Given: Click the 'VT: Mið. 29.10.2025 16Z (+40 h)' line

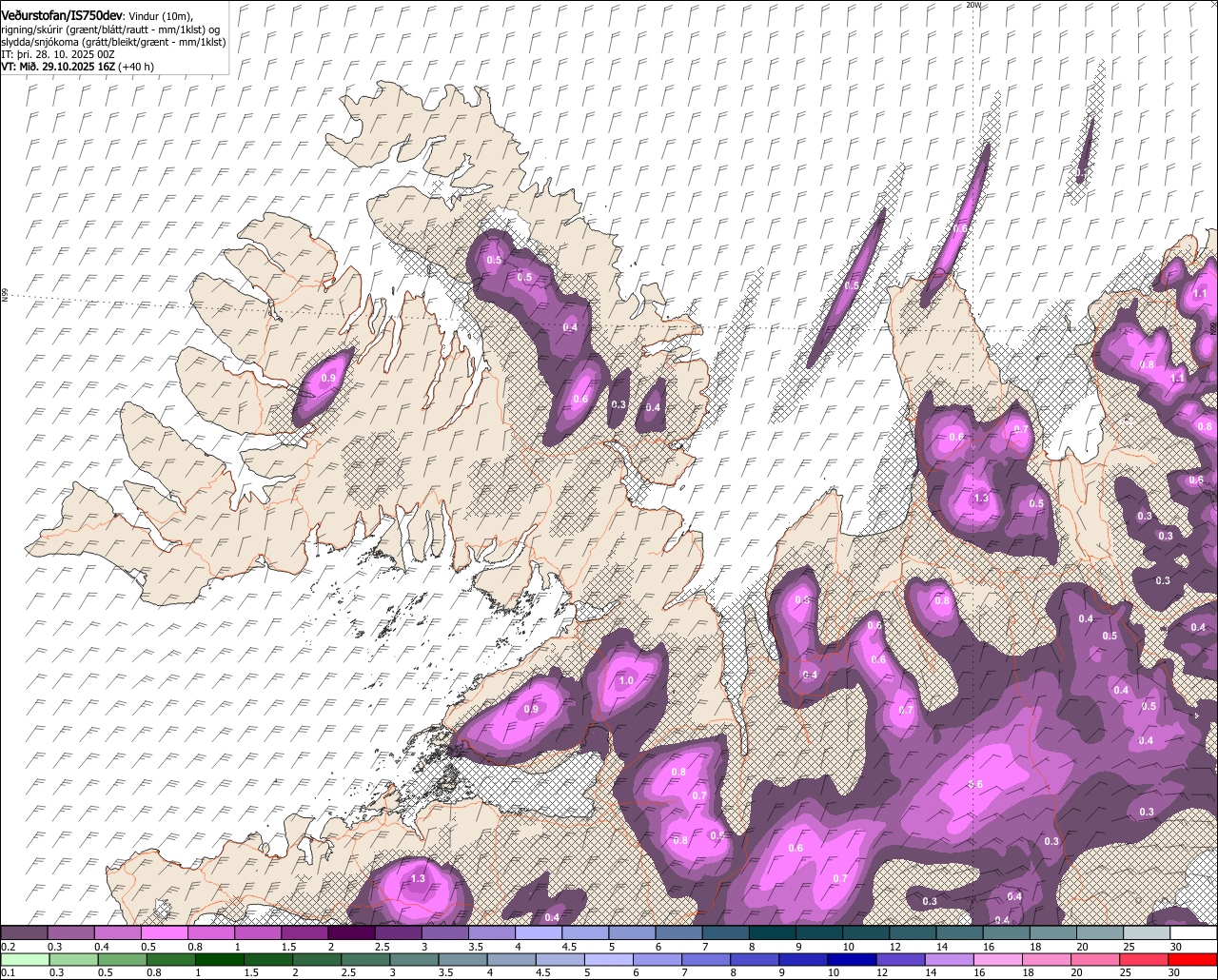Looking at the screenshot, I should click(78, 67).
